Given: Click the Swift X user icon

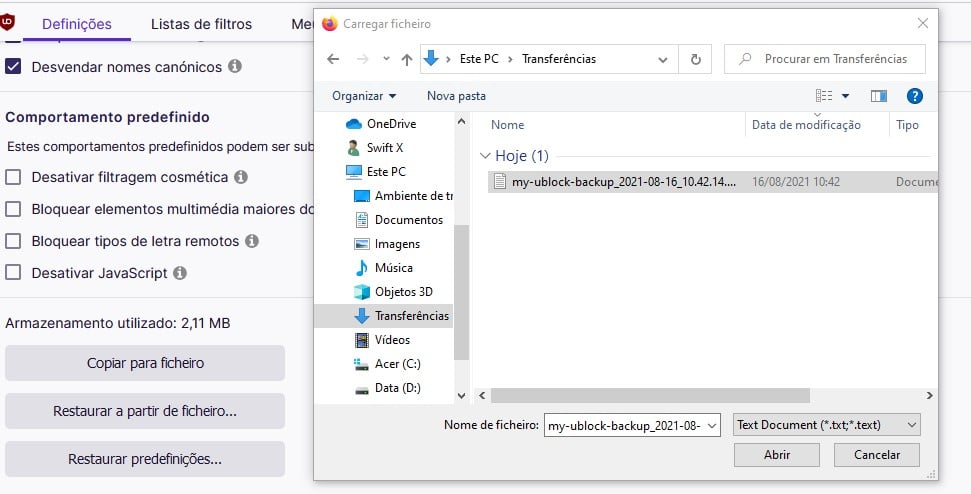Looking at the screenshot, I should coord(354,148).
